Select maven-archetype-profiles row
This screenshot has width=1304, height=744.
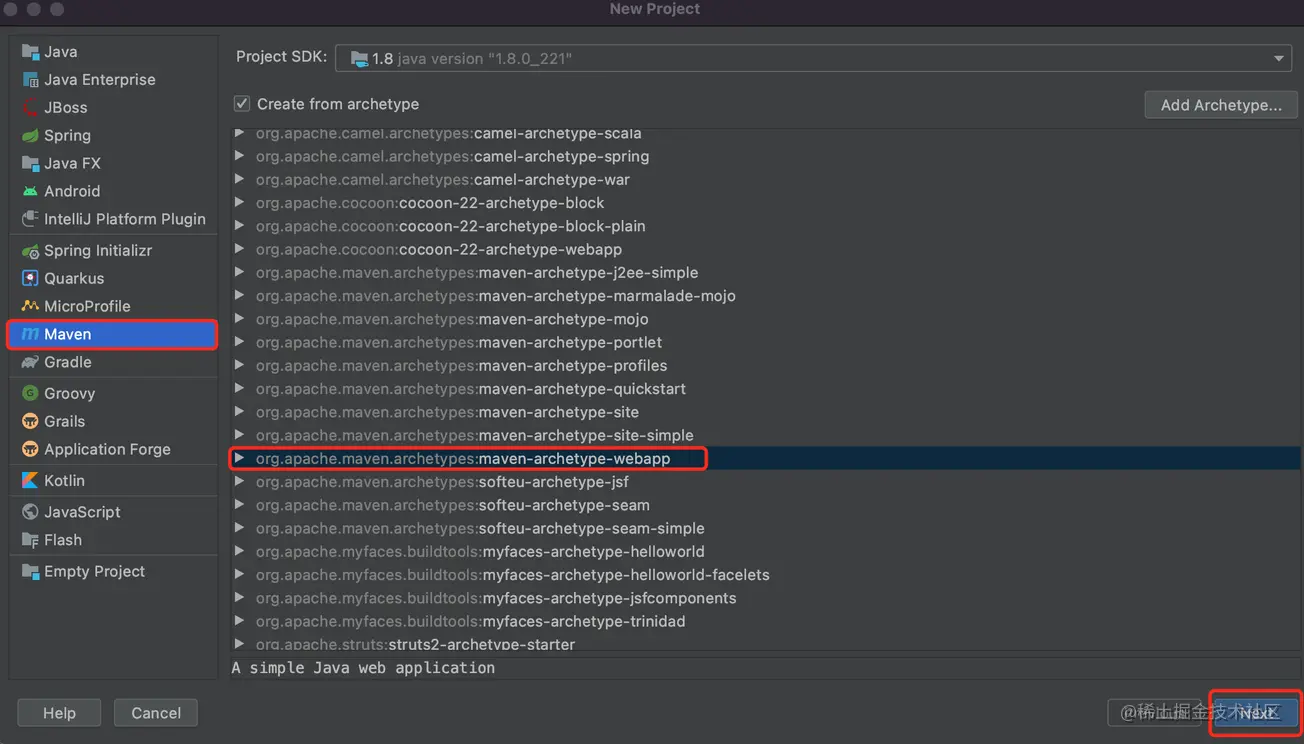point(766,365)
